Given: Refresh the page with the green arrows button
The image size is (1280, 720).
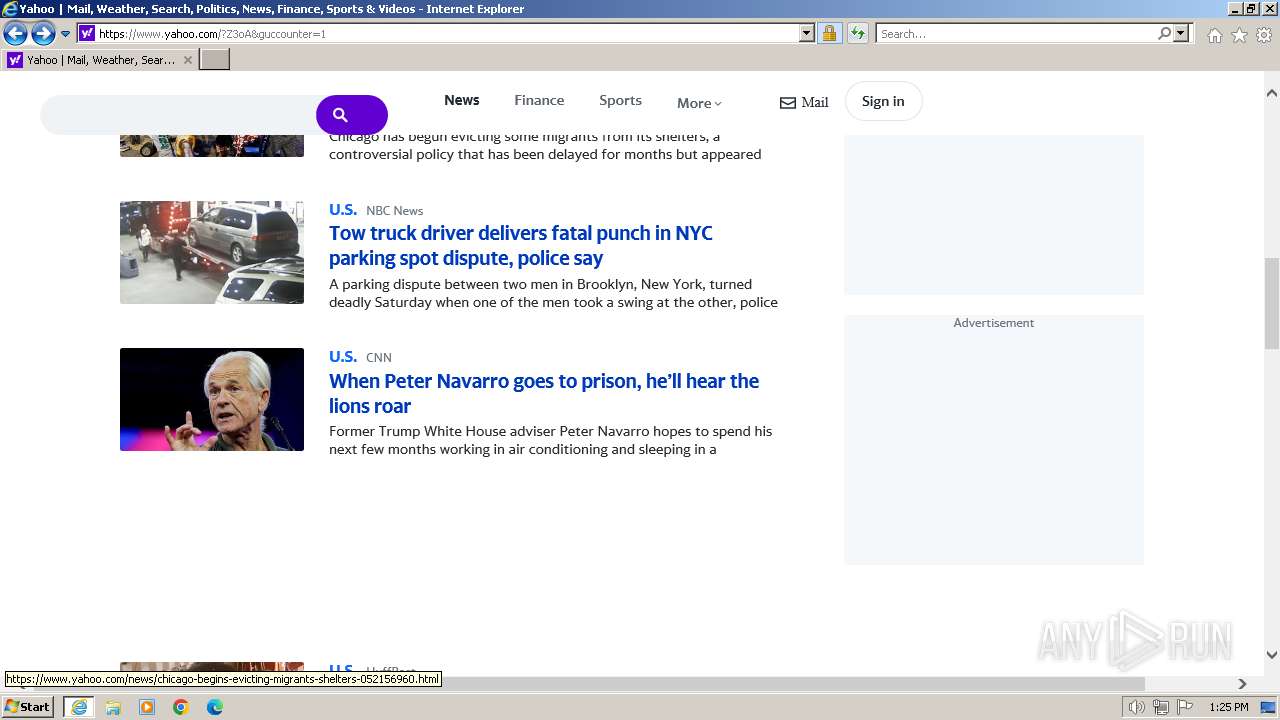Looking at the screenshot, I should (858, 33).
